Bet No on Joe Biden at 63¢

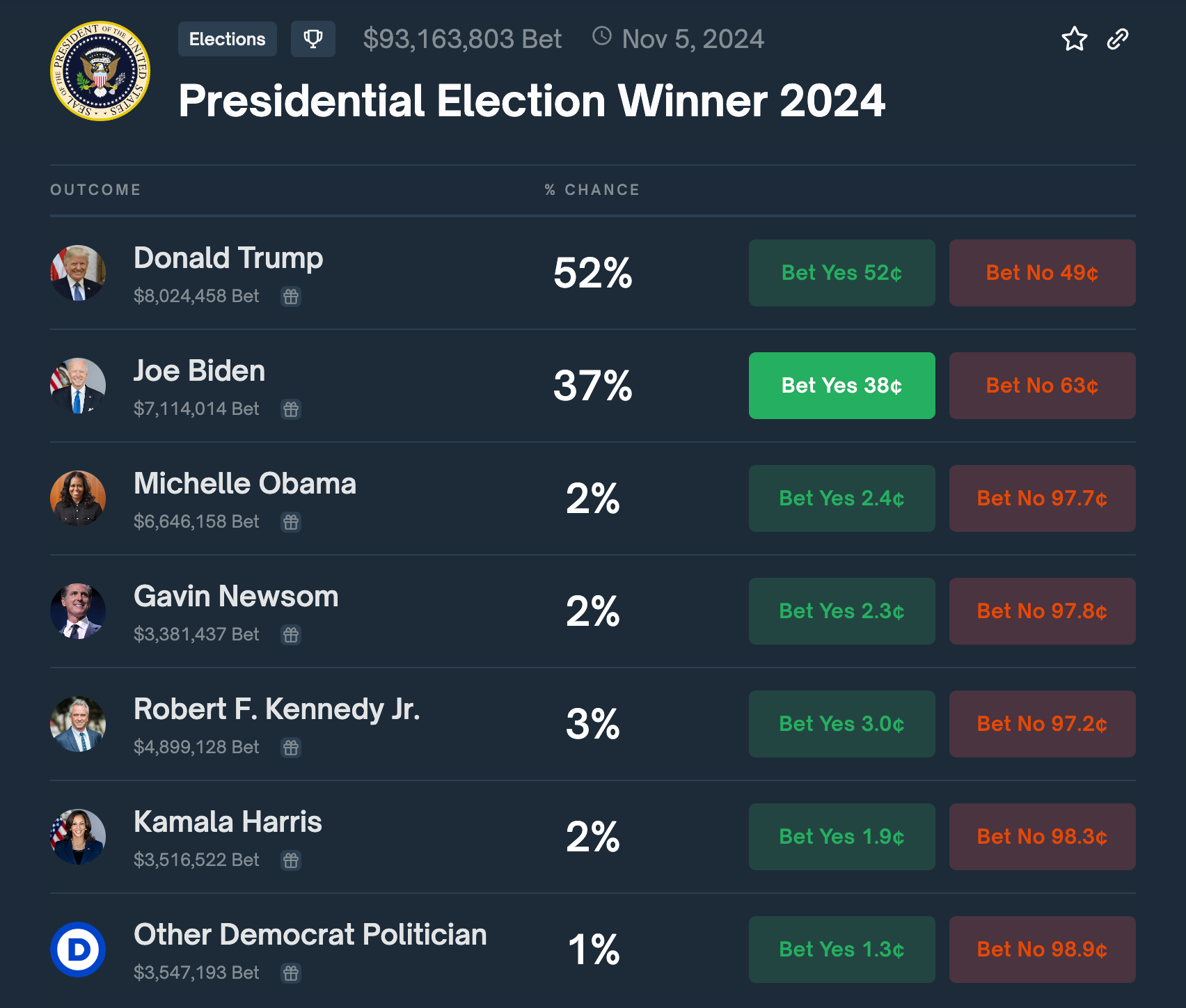click(1041, 386)
